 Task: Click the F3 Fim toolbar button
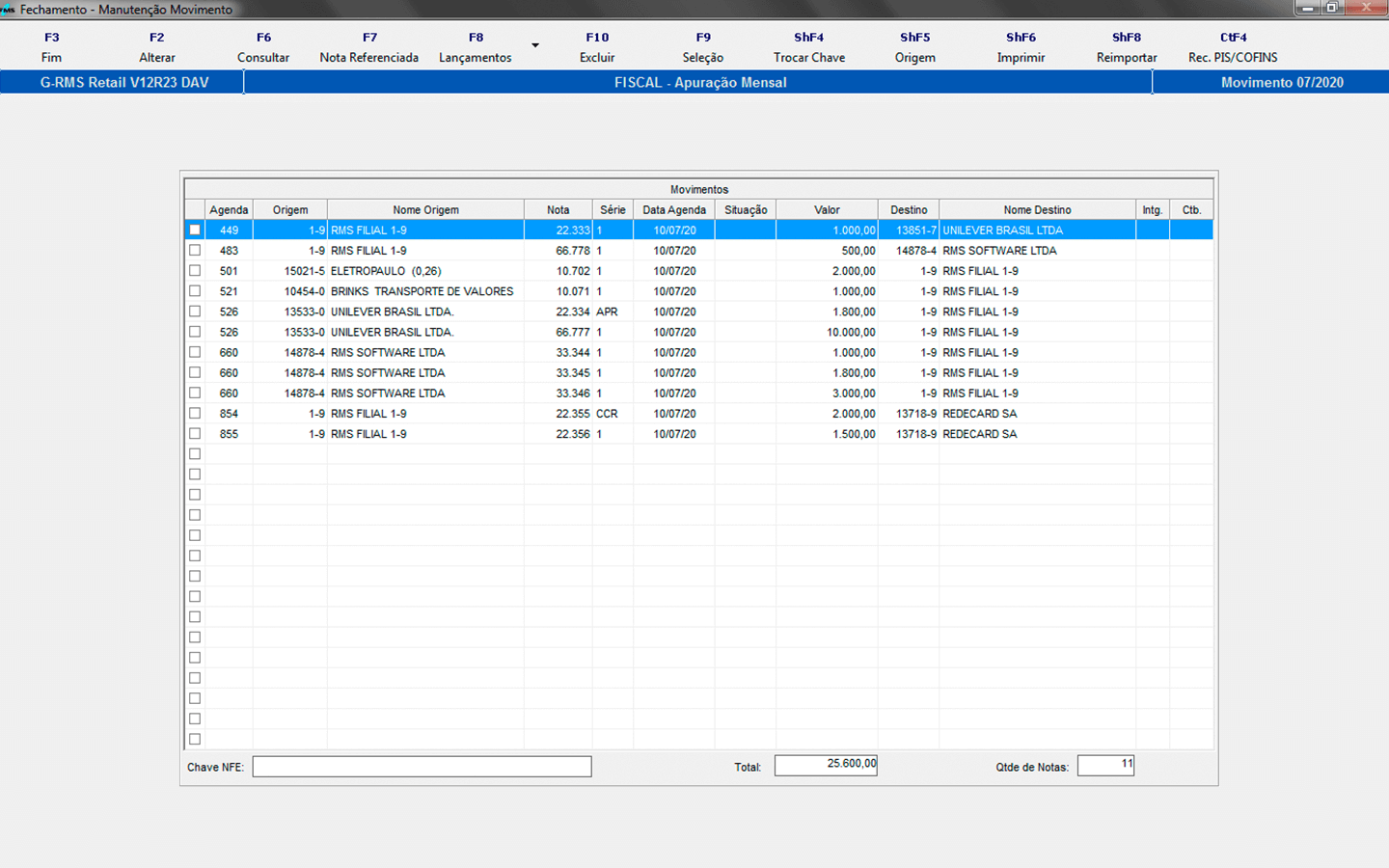[x=51, y=47]
